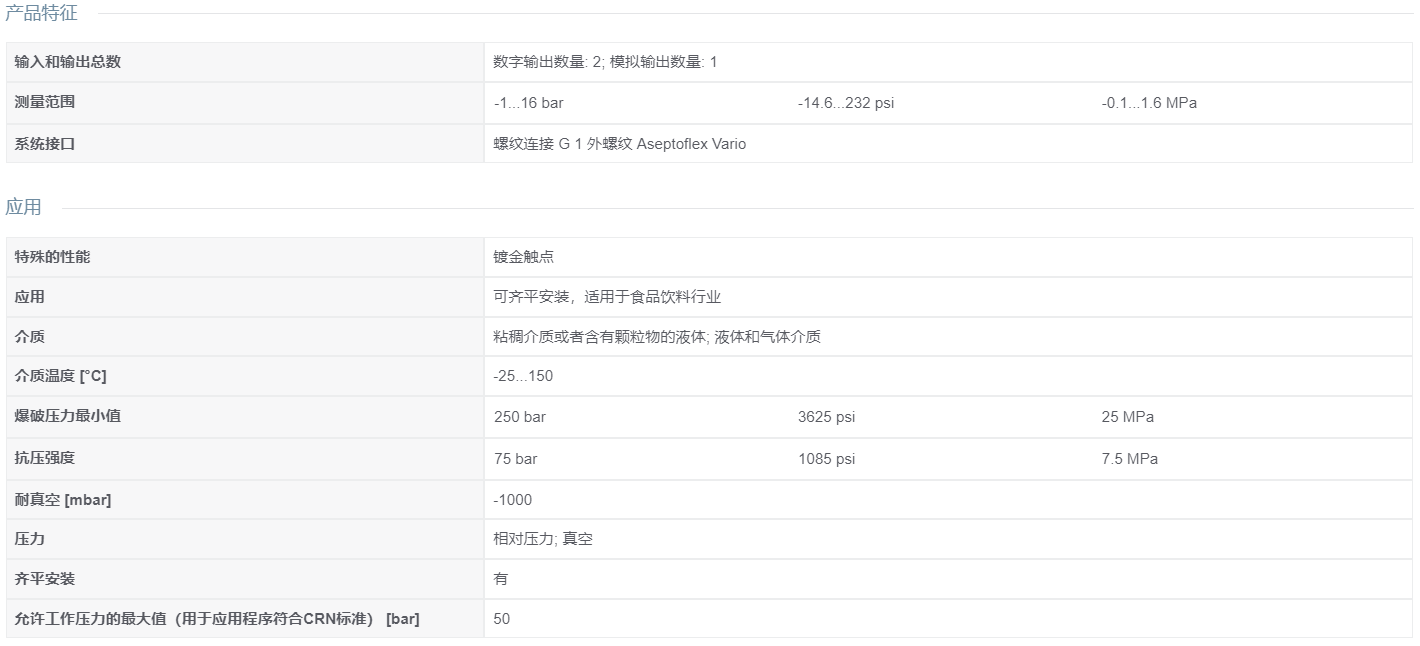Screen dimensions: 1420x646
Task: Click the 镀金触点 value
Action: click(x=524, y=257)
